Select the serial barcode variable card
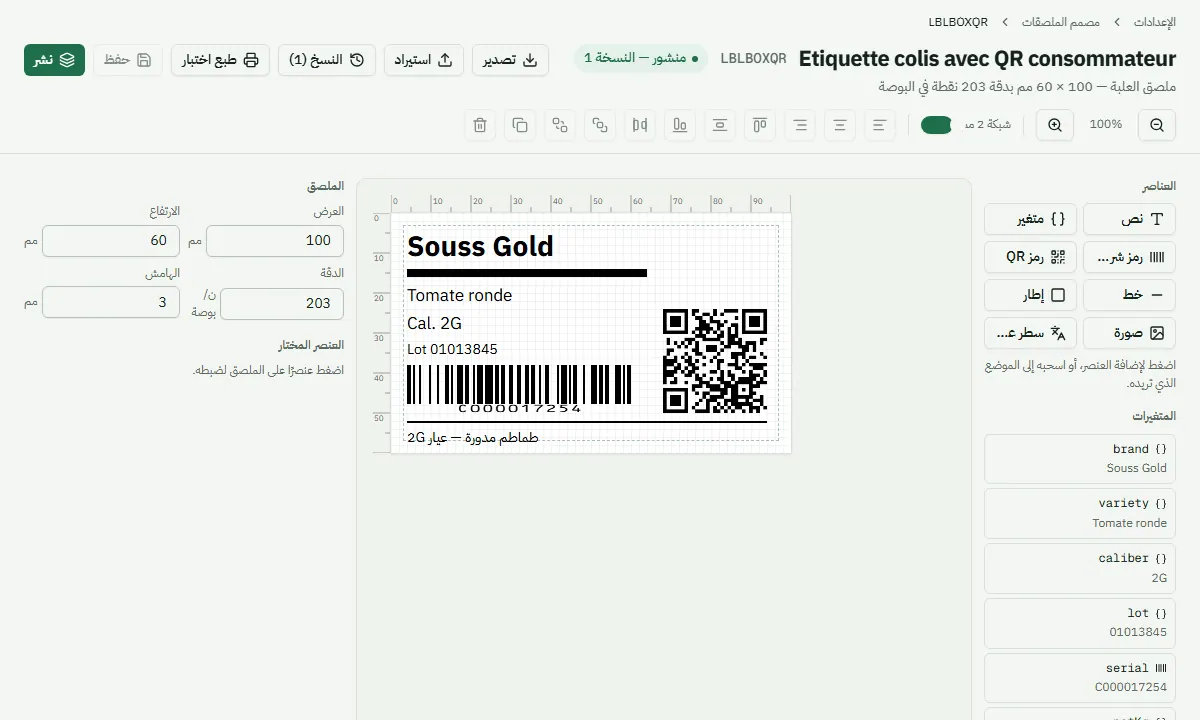The width and height of the screenshot is (1200, 720). point(1080,678)
